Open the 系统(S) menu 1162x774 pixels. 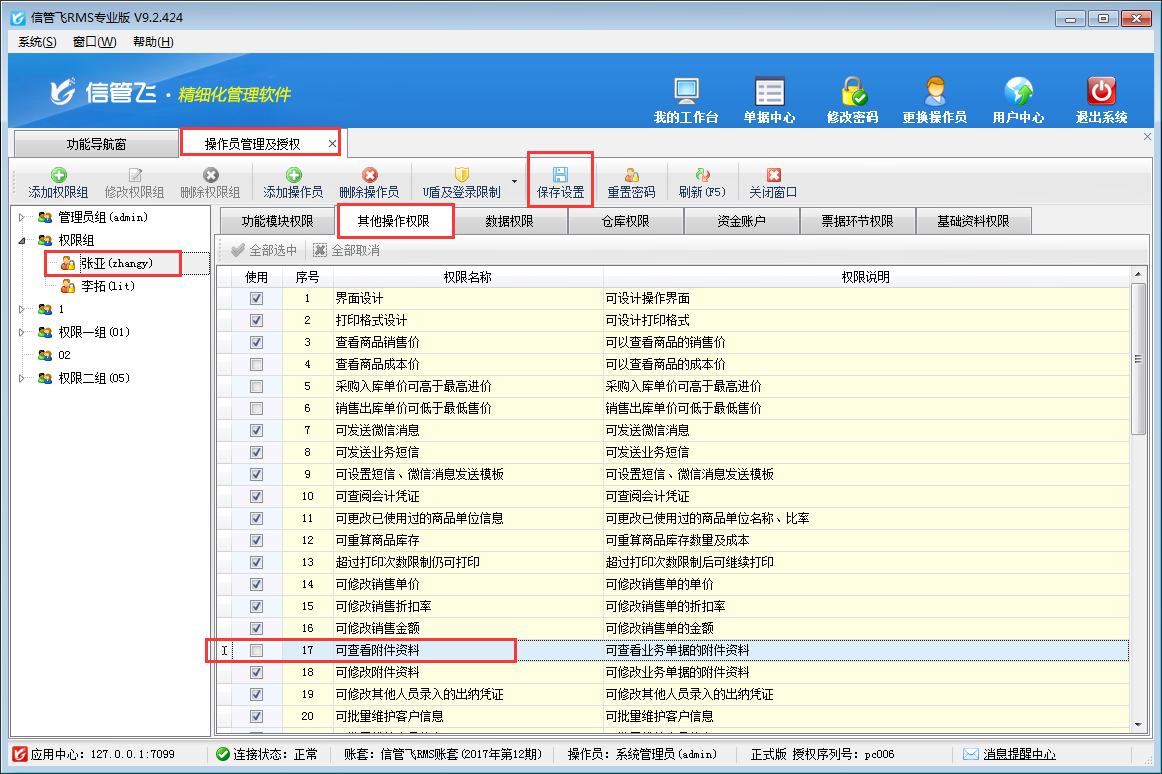(x=37, y=42)
